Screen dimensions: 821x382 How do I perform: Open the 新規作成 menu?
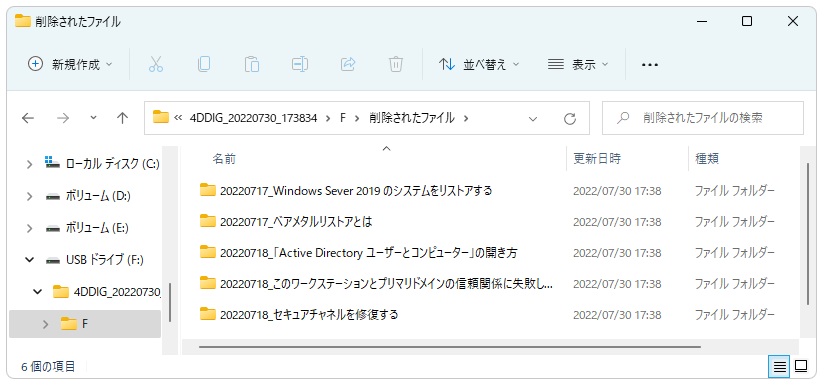70,64
